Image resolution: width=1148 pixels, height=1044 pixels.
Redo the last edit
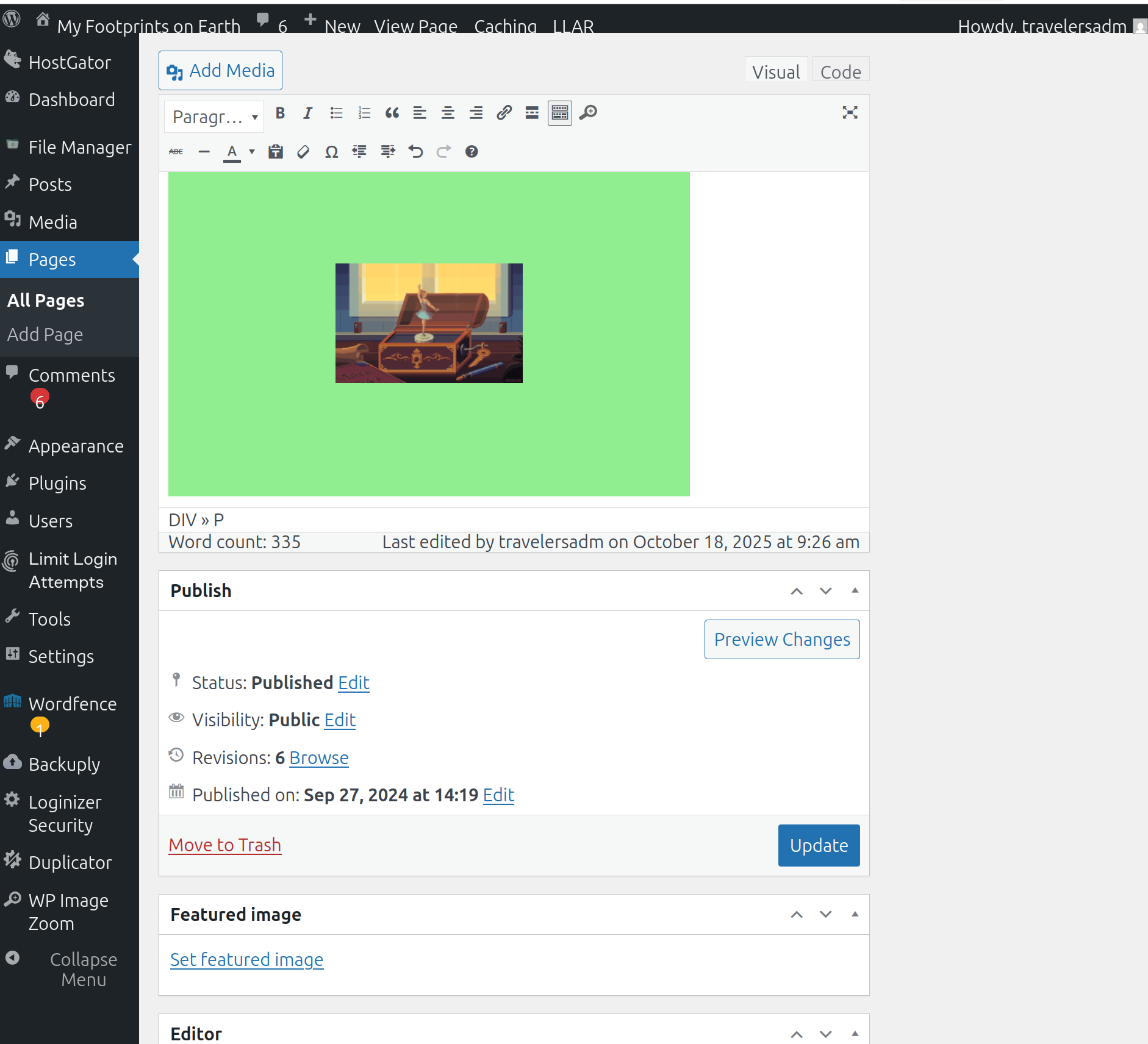443,152
